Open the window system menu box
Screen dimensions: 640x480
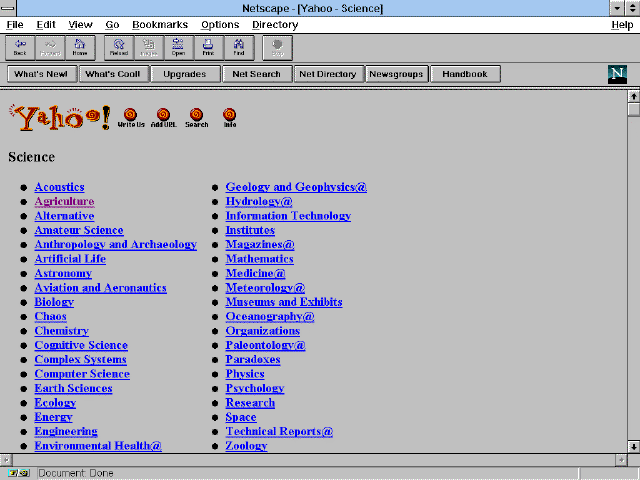[x=8, y=8]
